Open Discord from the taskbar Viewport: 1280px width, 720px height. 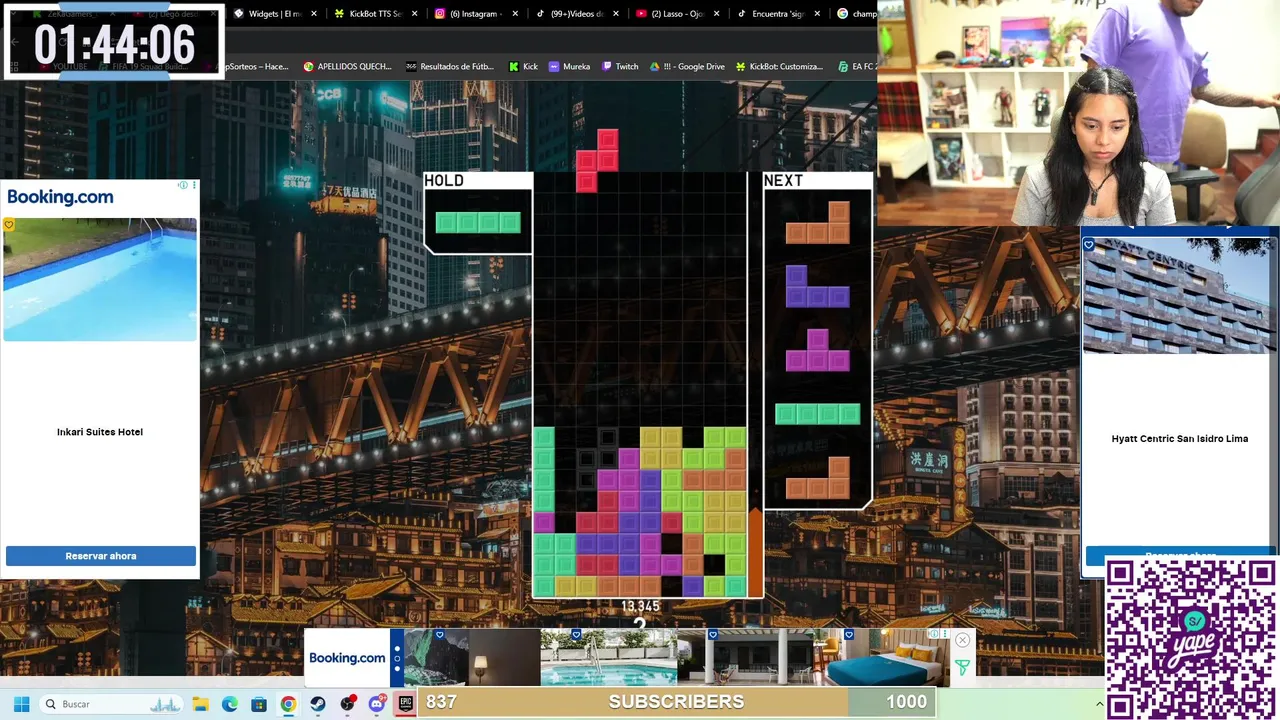377,704
